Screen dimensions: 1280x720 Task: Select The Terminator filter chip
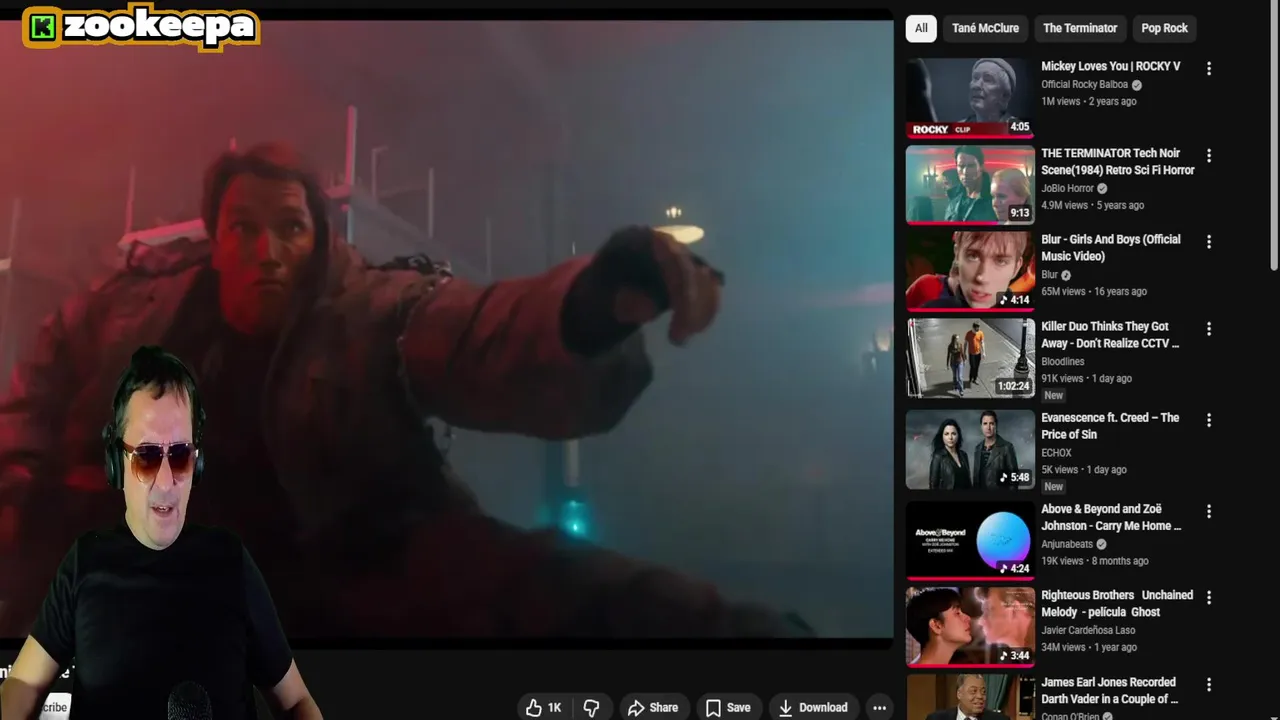click(x=1080, y=28)
